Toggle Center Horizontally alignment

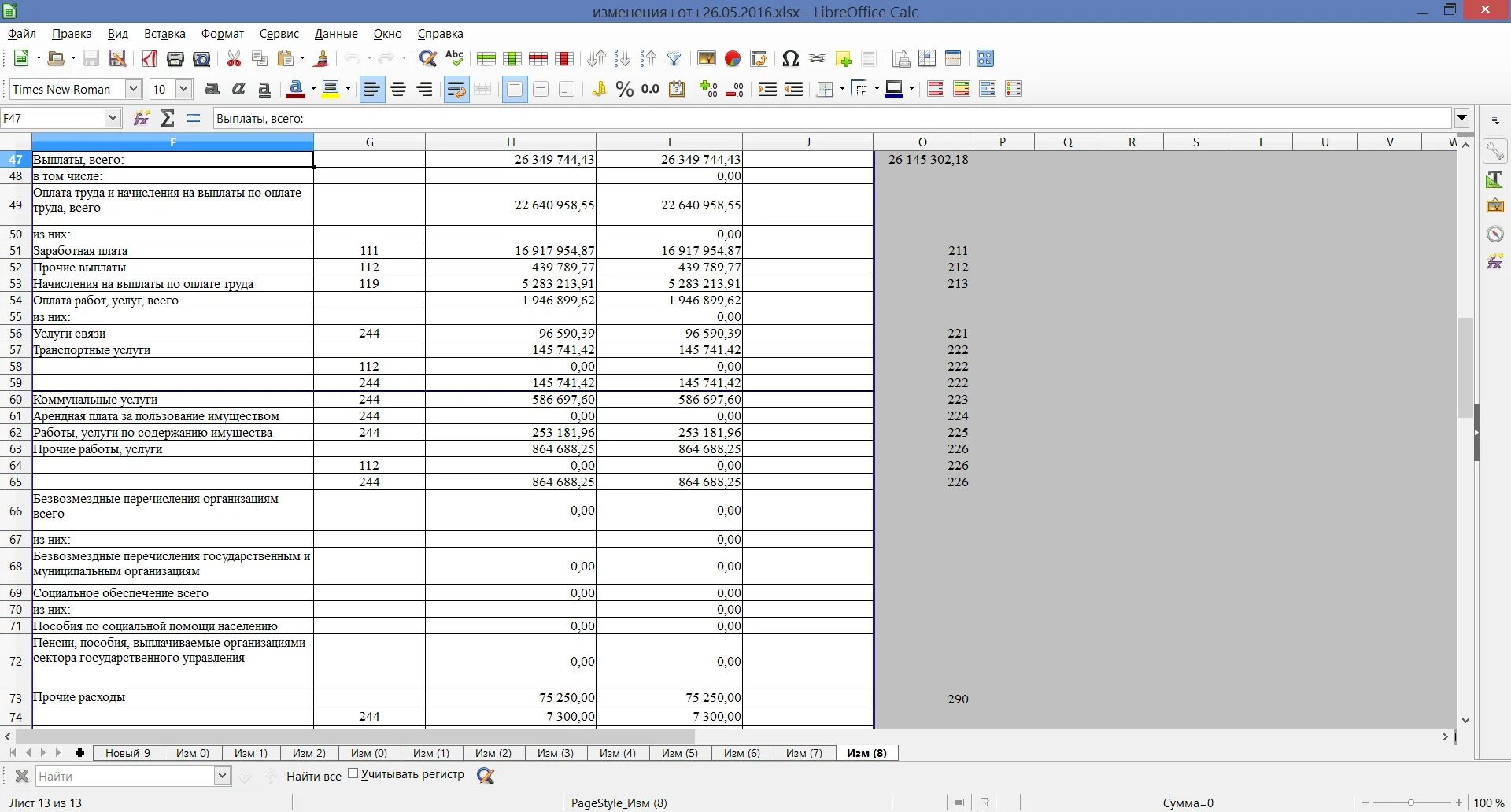[x=398, y=89]
